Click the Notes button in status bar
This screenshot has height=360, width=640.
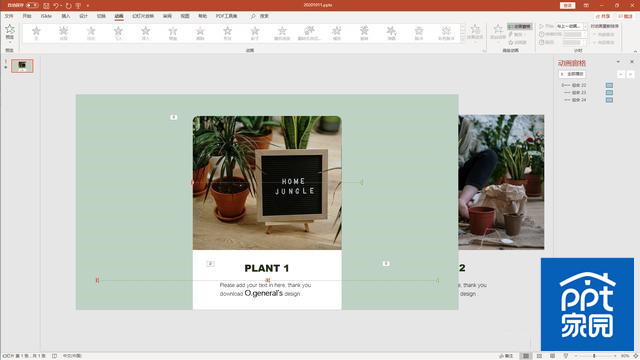coord(507,356)
